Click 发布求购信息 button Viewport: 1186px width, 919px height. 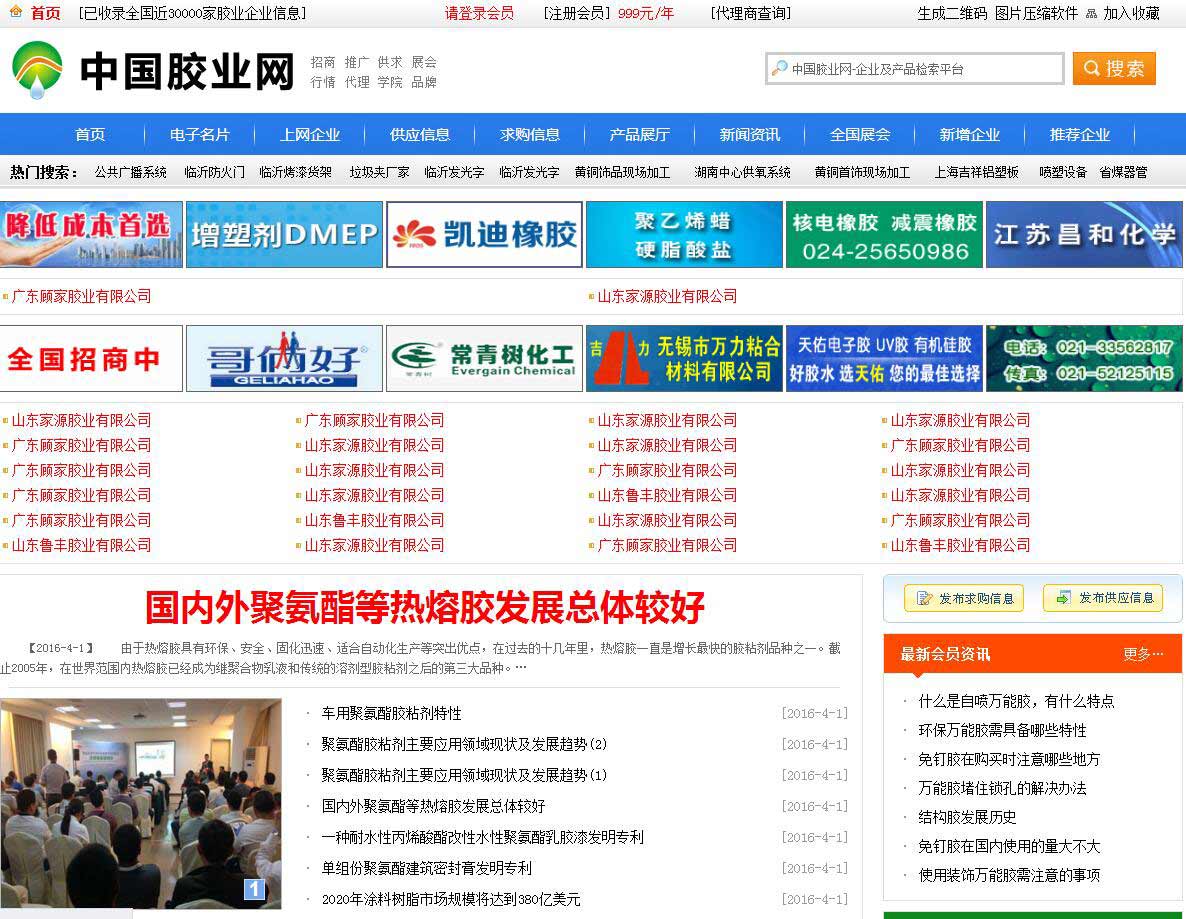(964, 598)
